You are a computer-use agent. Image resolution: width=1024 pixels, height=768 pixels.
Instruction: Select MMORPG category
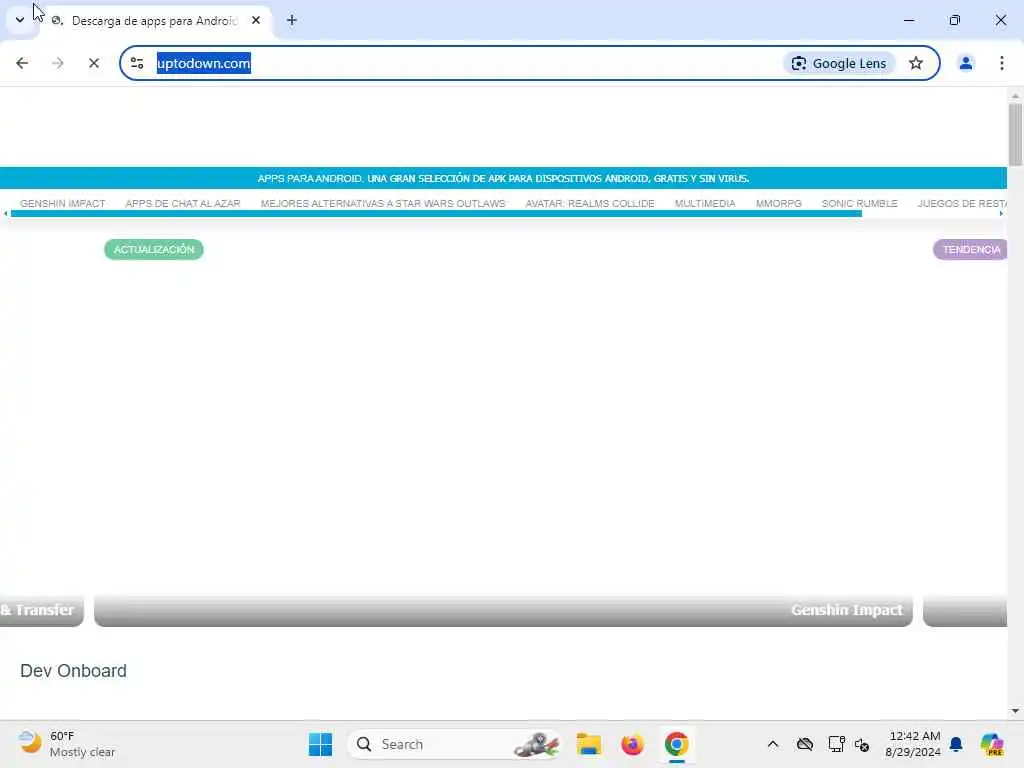click(x=778, y=204)
